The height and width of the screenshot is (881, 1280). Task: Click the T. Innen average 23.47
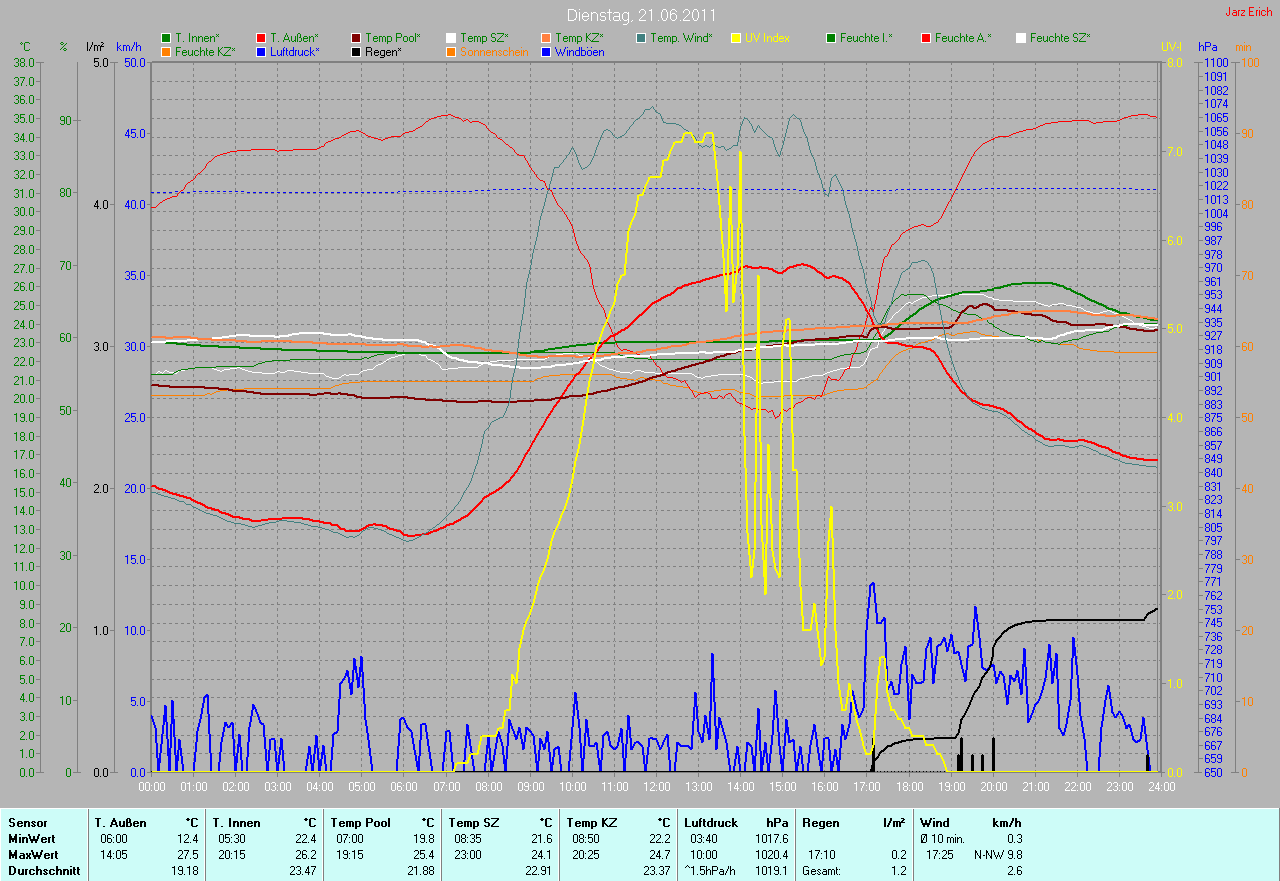tap(302, 871)
